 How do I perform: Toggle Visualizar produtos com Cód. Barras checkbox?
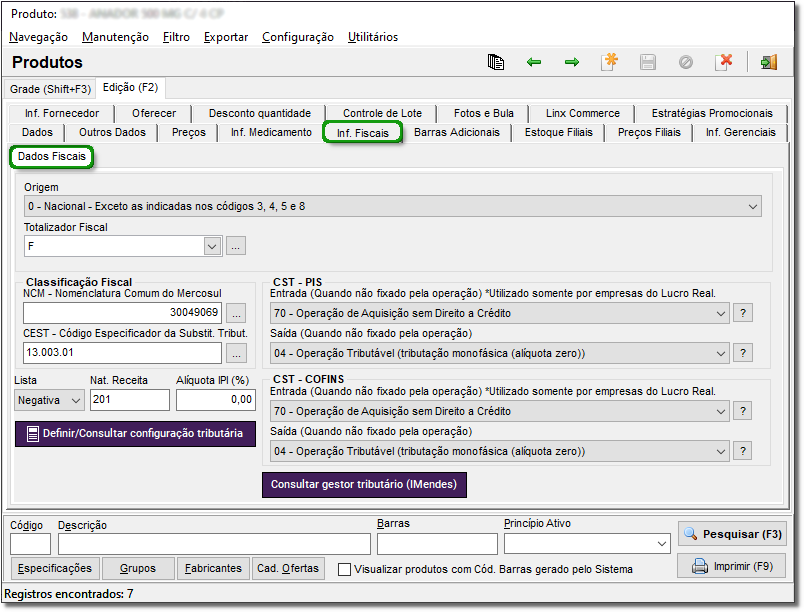(x=345, y=569)
